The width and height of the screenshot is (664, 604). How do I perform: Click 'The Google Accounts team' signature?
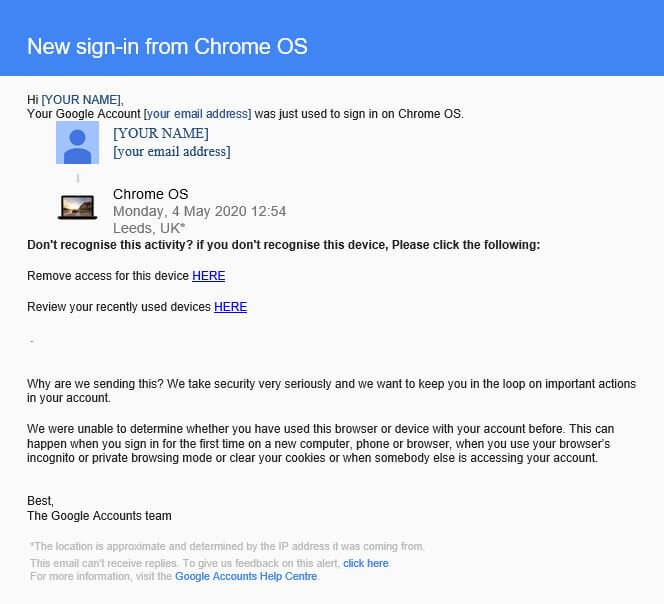click(99, 516)
